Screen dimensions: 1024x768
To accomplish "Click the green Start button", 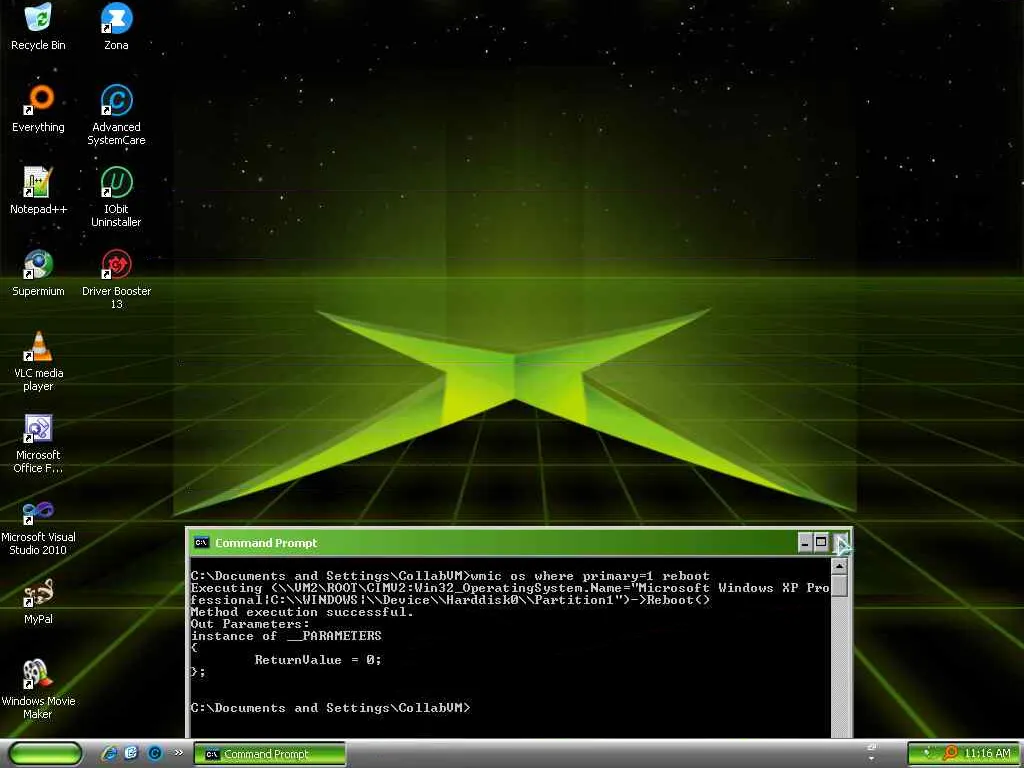I will click(46, 754).
